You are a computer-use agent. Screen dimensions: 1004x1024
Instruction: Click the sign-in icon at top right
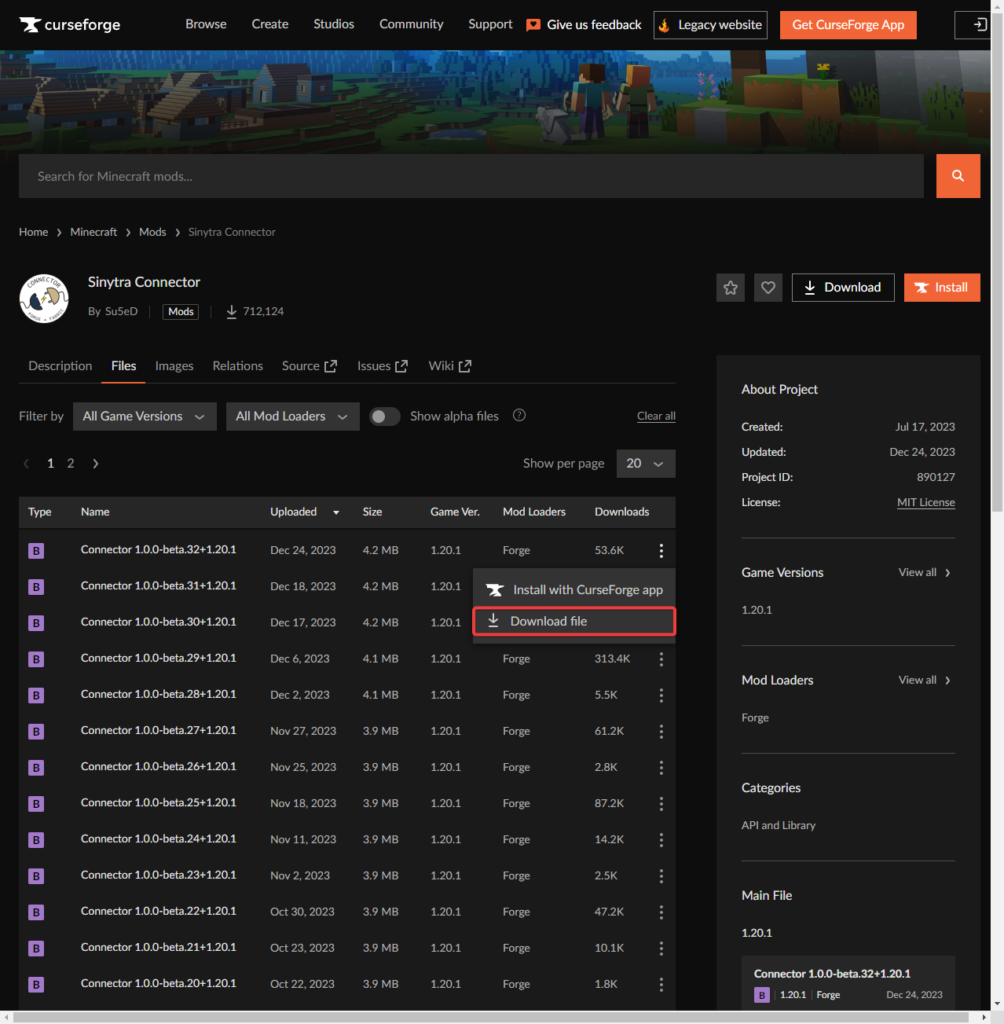pyautogui.click(x=977, y=25)
